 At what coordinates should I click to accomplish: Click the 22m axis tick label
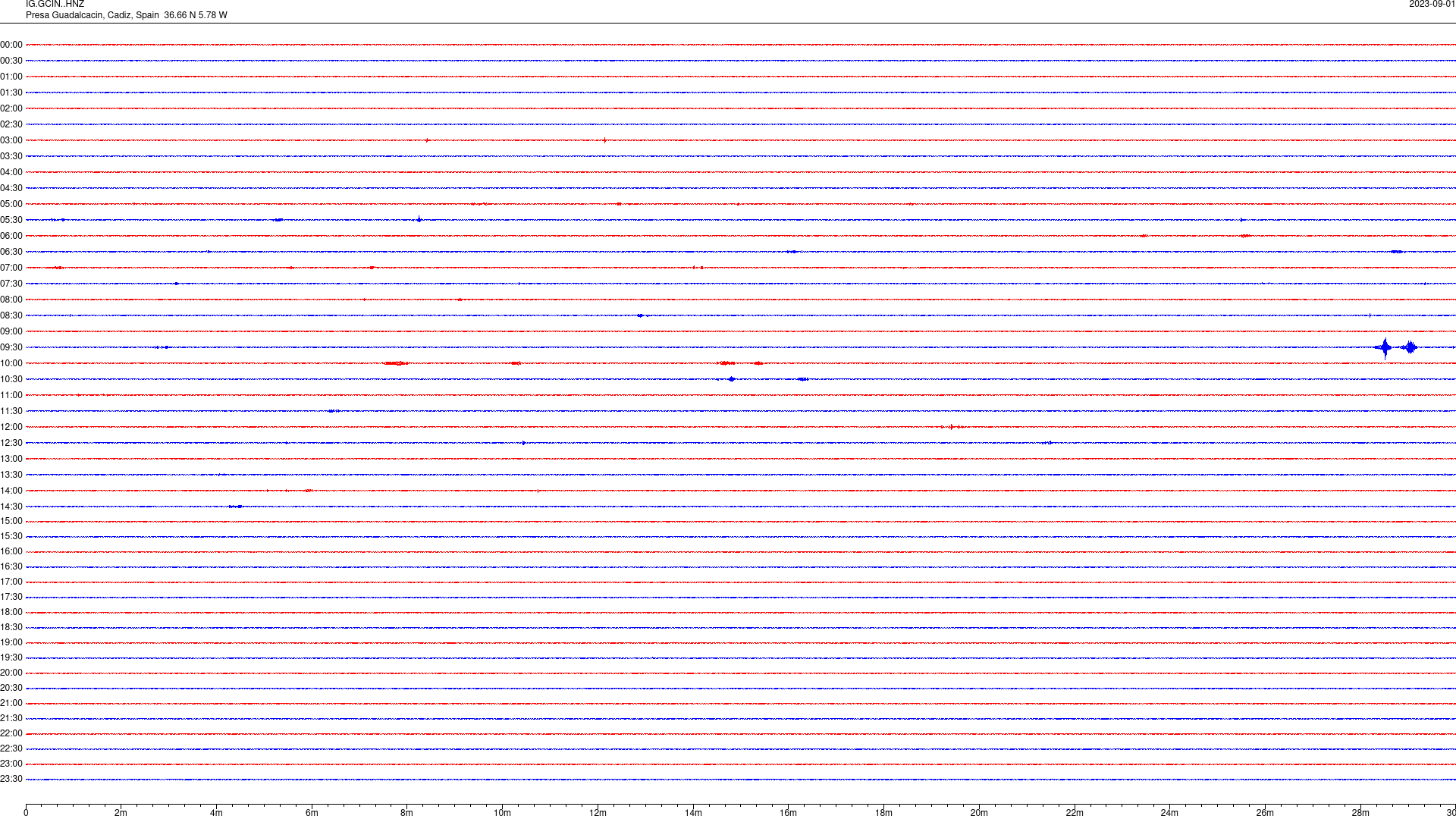click(1074, 813)
